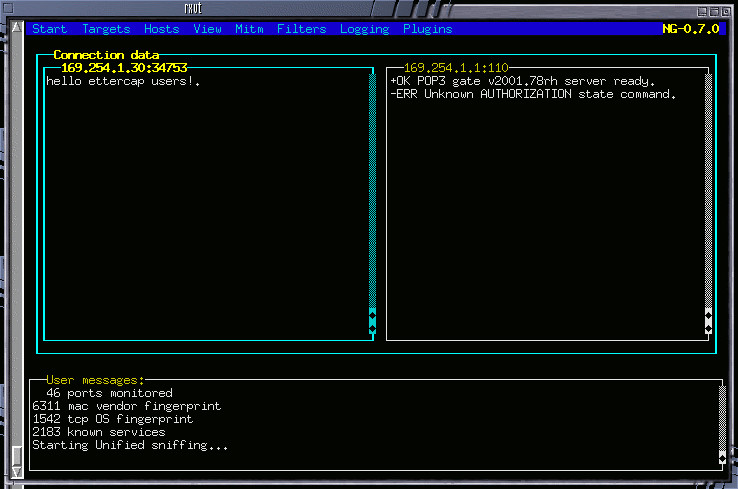
Task: Click the '1542 tcp OS fingerprint' message
Action: pos(112,419)
